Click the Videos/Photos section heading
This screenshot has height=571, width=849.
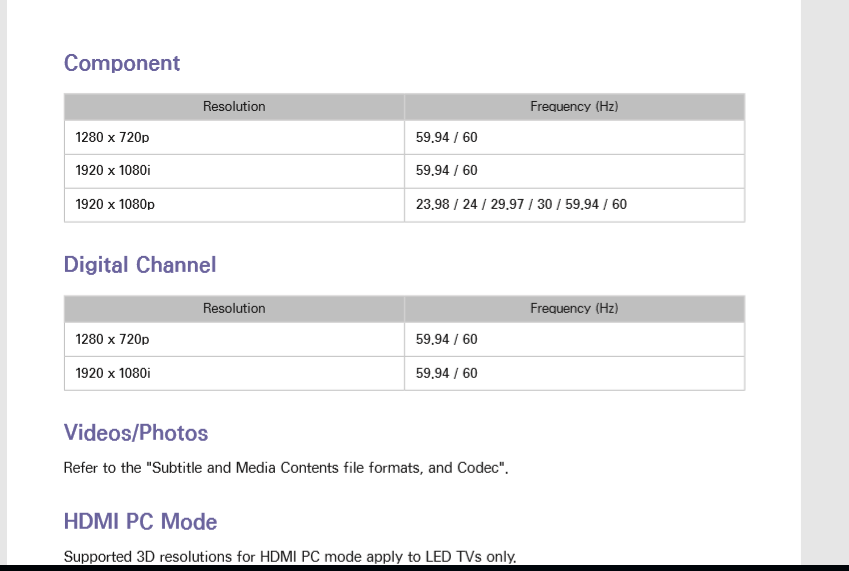click(x=136, y=433)
